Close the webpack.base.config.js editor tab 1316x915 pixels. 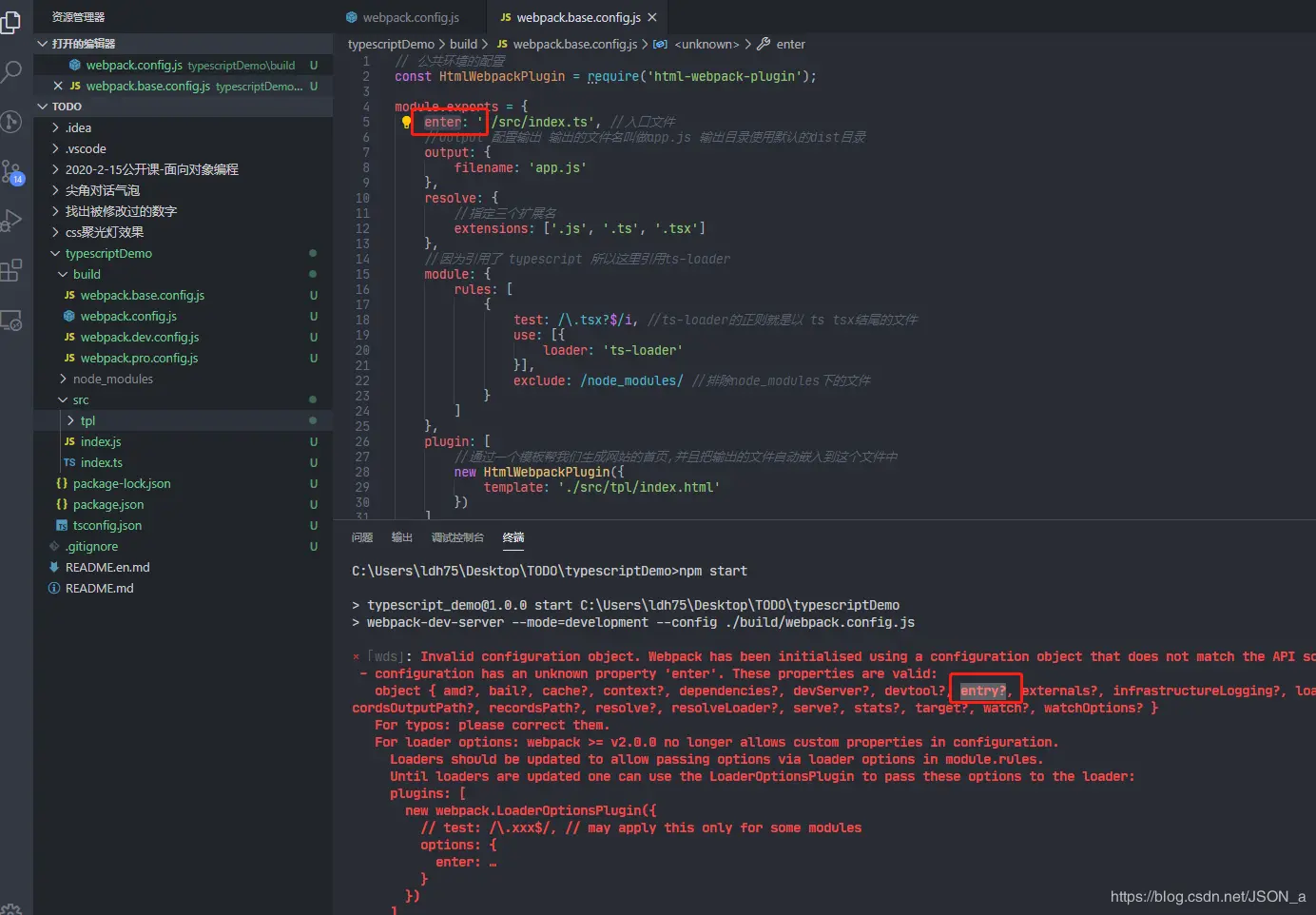tap(652, 17)
